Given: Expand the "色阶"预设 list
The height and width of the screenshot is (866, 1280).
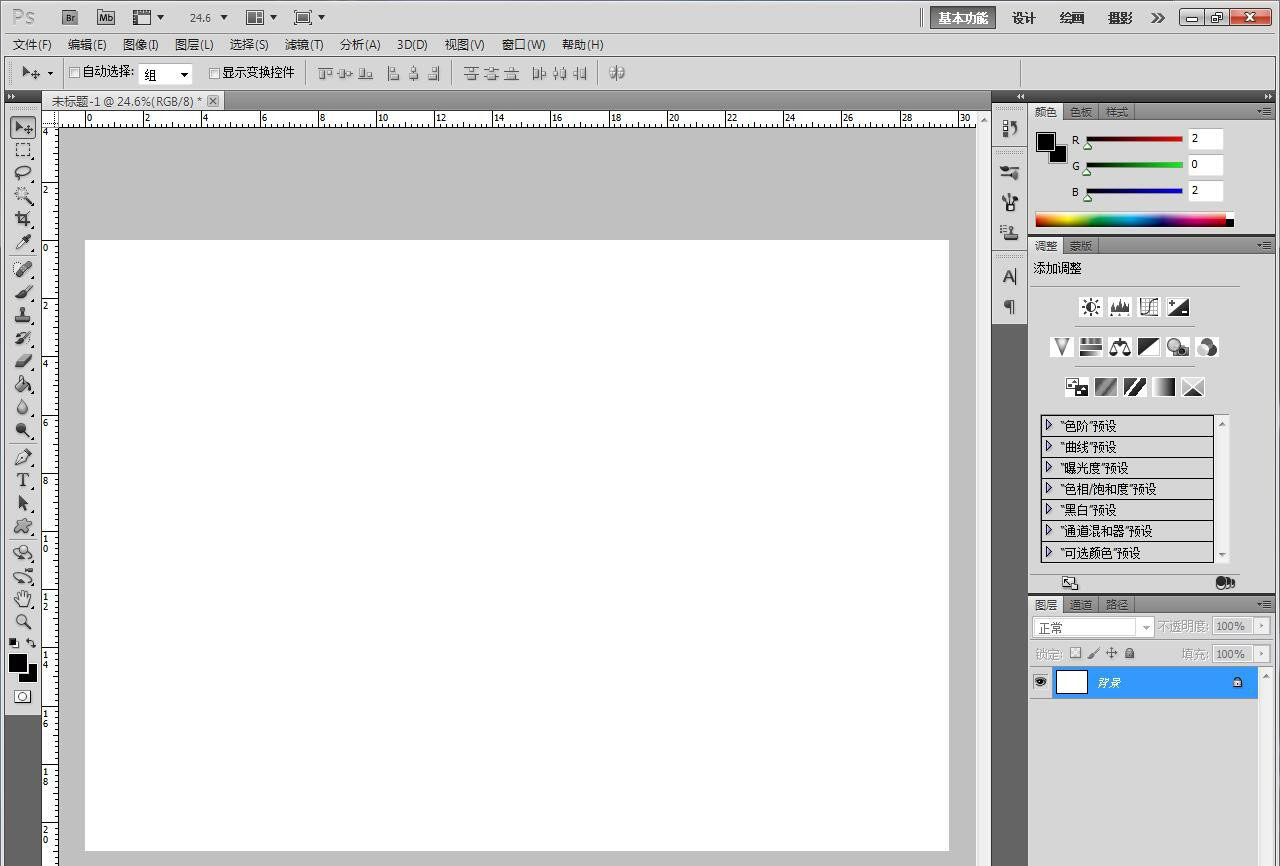Looking at the screenshot, I should tap(1049, 425).
